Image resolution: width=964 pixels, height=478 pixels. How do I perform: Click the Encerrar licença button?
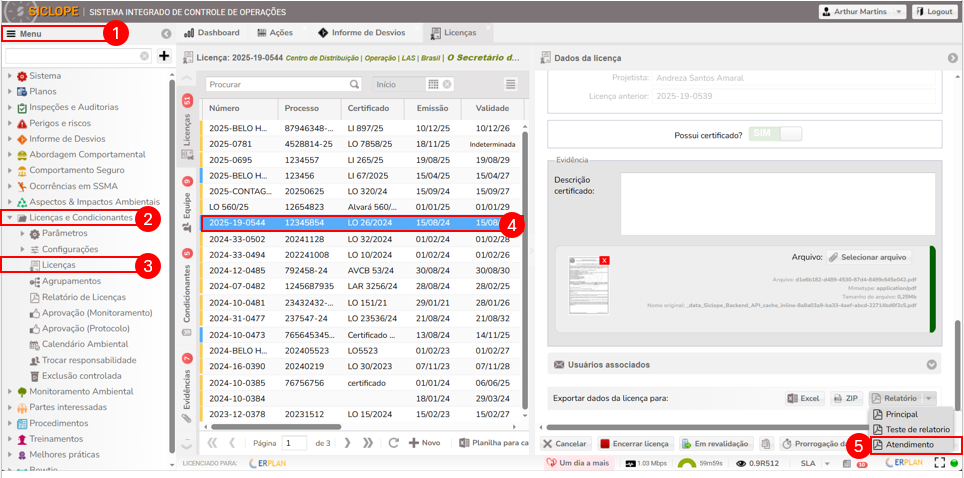tap(634, 443)
